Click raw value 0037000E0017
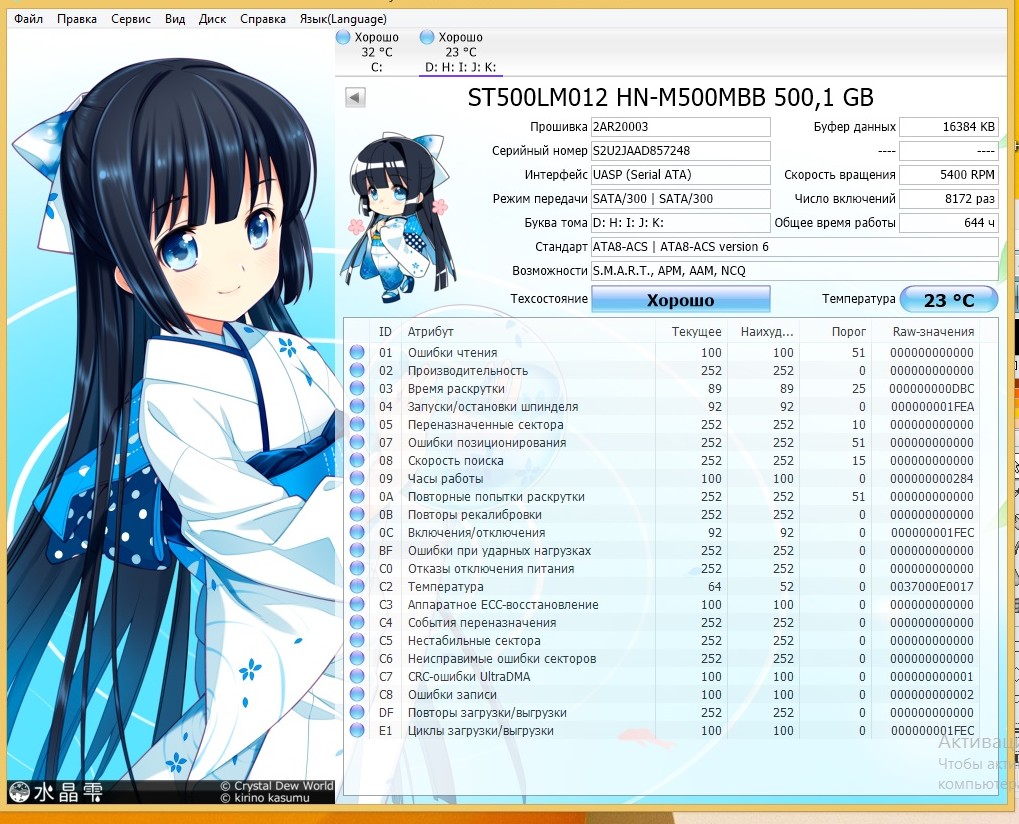The width and height of the screenshot is (1019, 824). coord(932,586)
